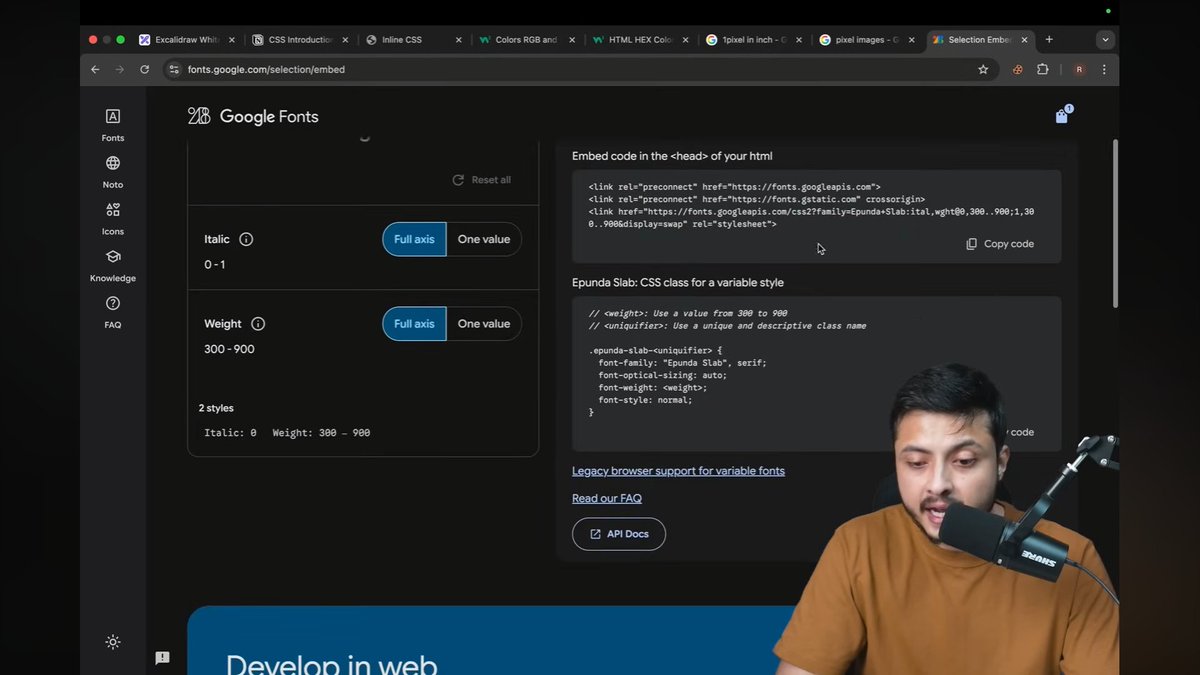Select One value for Italic
1200x675 pixels.
click(x=484, y=239)
